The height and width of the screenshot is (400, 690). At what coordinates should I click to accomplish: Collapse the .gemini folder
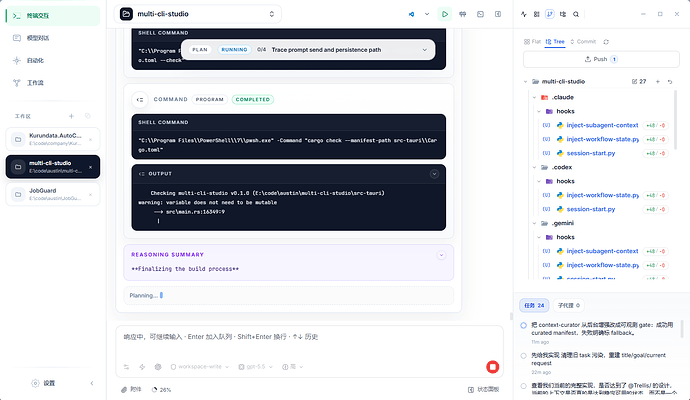click(x=534, y=223)
